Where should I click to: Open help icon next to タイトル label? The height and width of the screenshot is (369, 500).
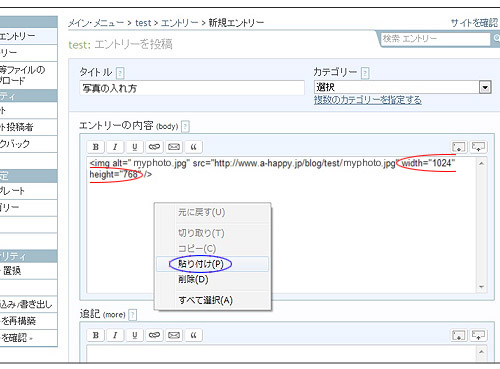coord(120,73)
